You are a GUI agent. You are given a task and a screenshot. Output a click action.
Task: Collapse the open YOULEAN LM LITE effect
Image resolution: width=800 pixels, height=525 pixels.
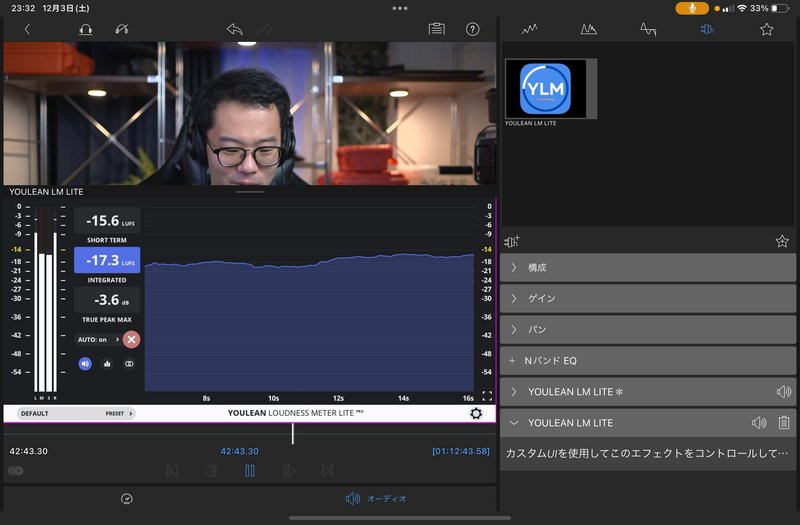[x=514, y=423]
